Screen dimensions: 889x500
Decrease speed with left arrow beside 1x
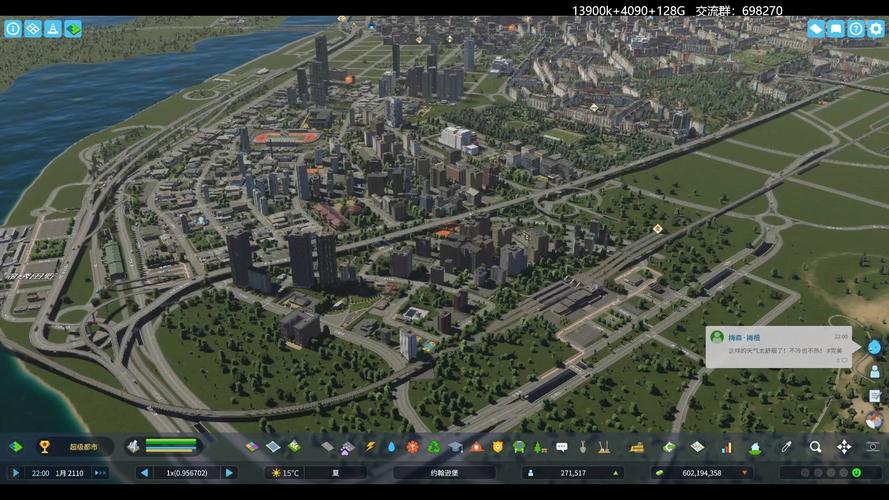tap(144, 473)
